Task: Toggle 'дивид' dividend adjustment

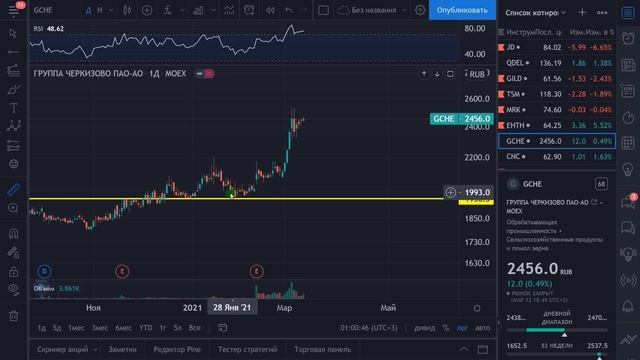Action: (424, 328)
